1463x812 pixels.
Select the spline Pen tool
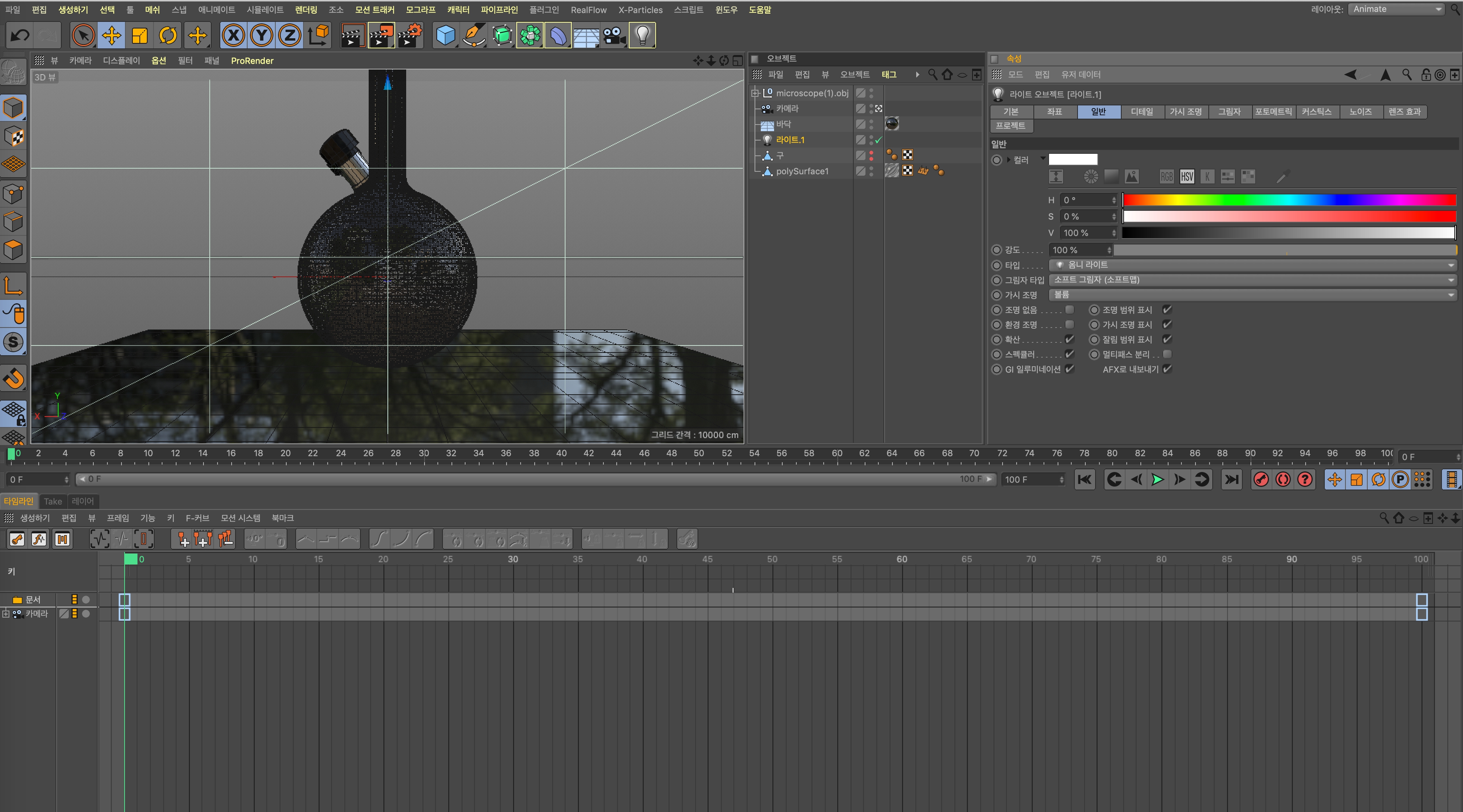click(x=474, y=35)
